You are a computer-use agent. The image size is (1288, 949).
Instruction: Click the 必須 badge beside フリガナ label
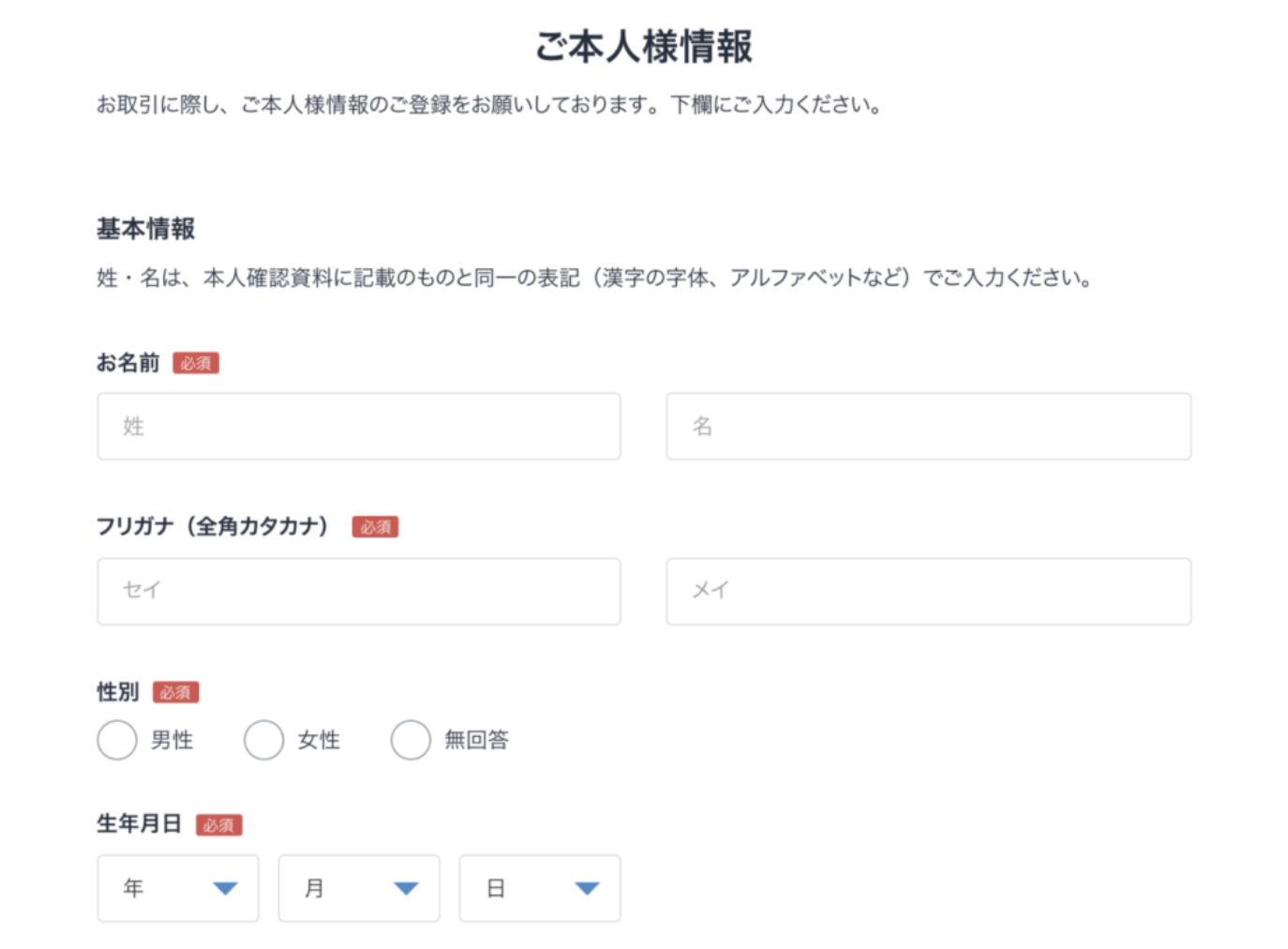click(375, 527)
